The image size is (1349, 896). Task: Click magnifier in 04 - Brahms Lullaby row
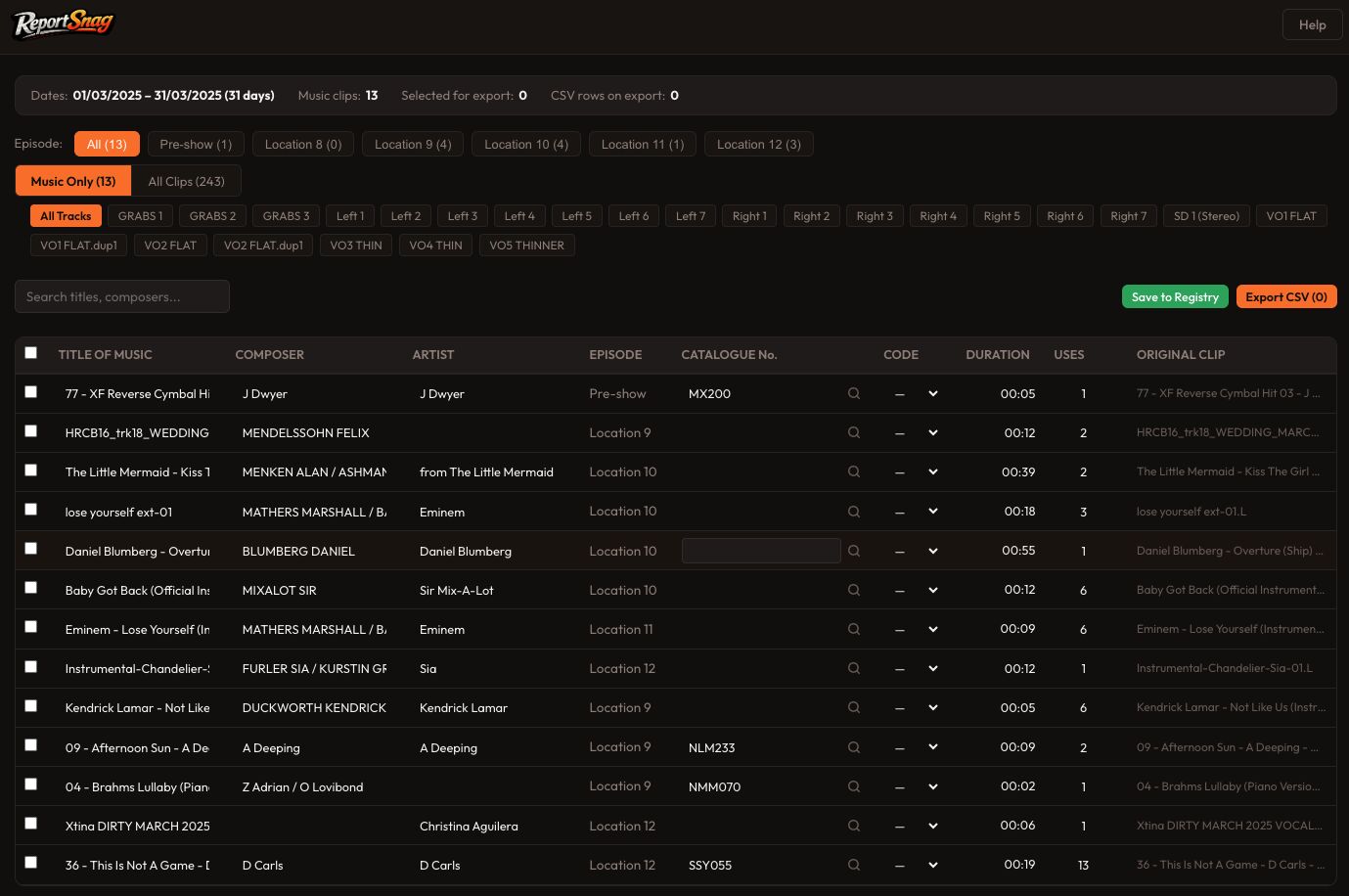[x=854, y=786]
